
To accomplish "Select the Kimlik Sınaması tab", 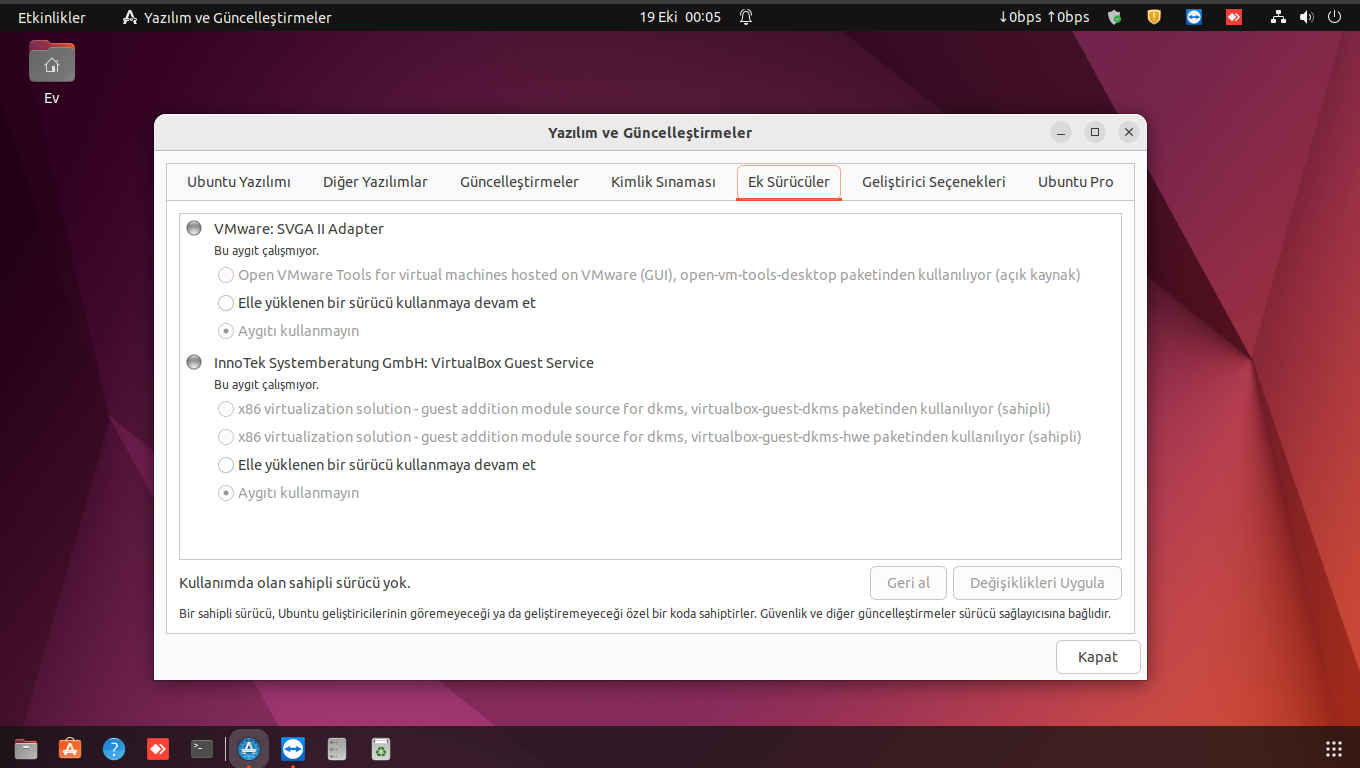I will click(663, 182).
